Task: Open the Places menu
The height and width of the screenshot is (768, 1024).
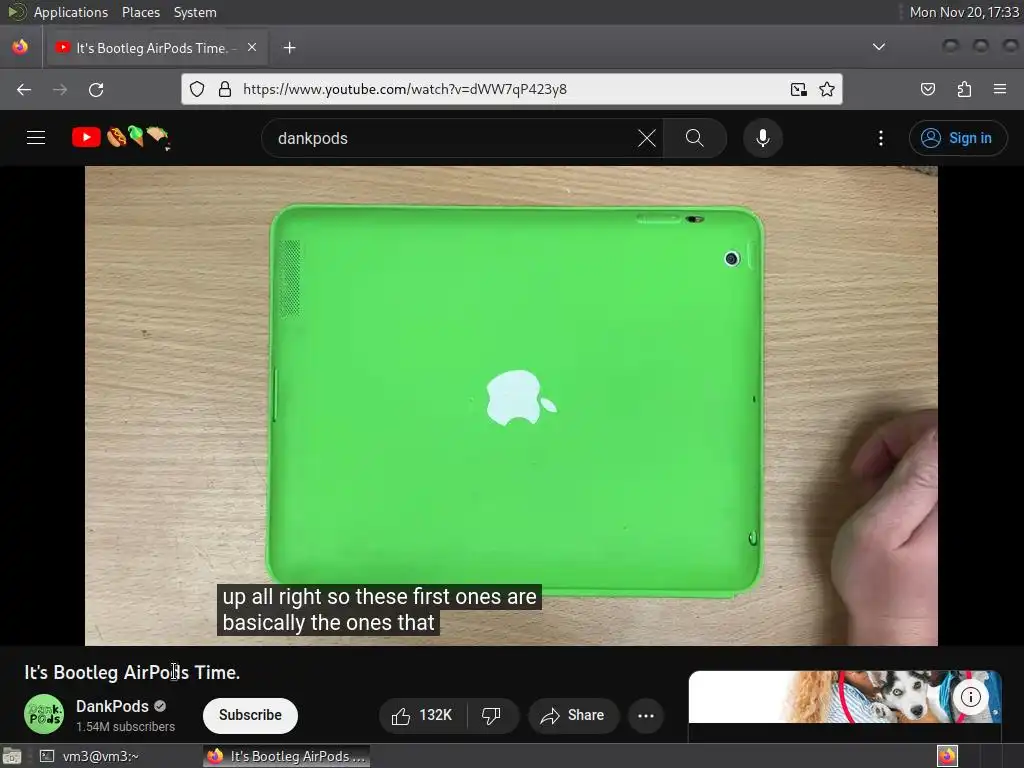Action: tap(141, 12)
